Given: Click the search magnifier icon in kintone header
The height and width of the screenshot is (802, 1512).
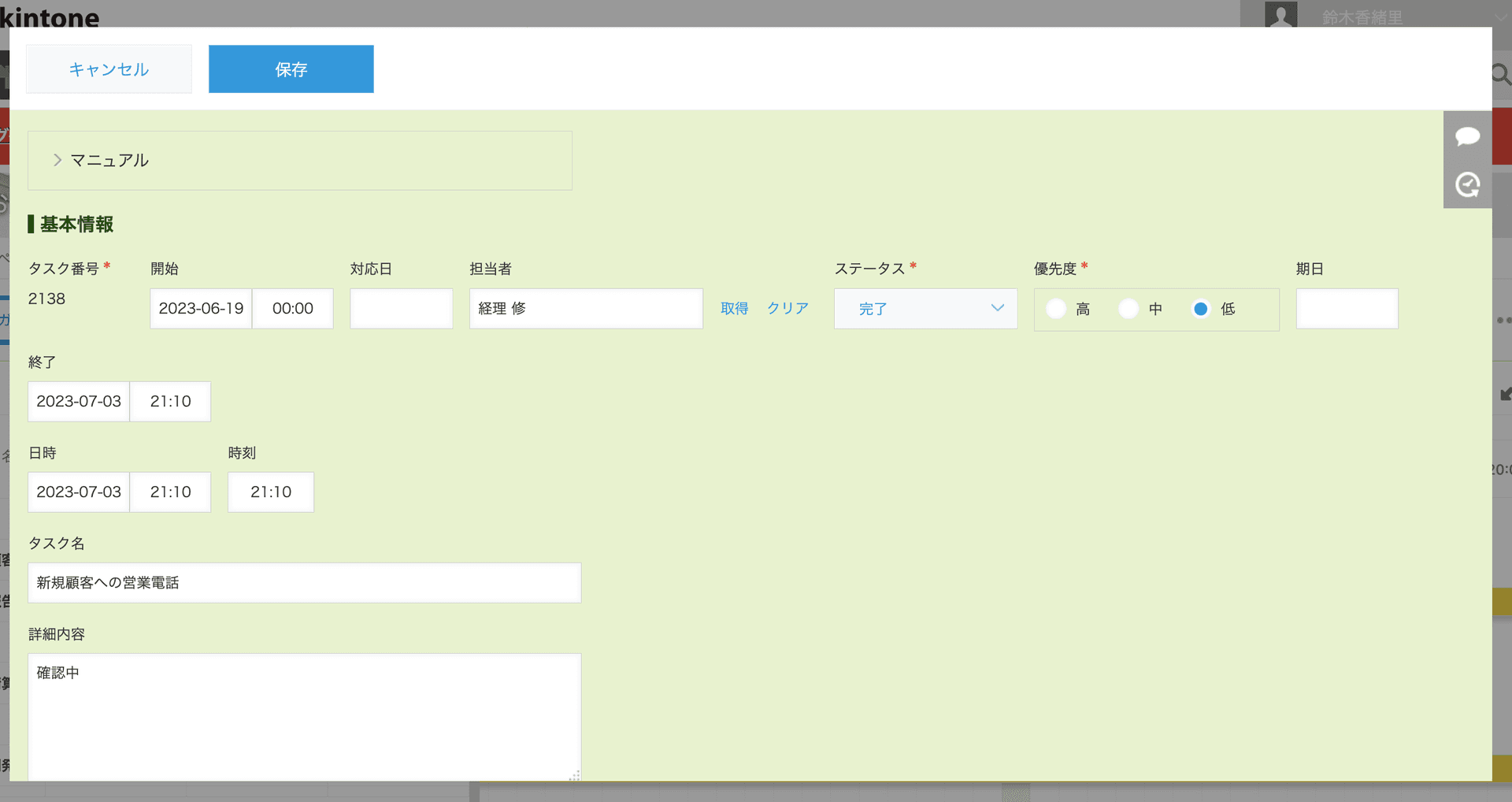Looking at the screenshot, I should tap(1501, 75).
